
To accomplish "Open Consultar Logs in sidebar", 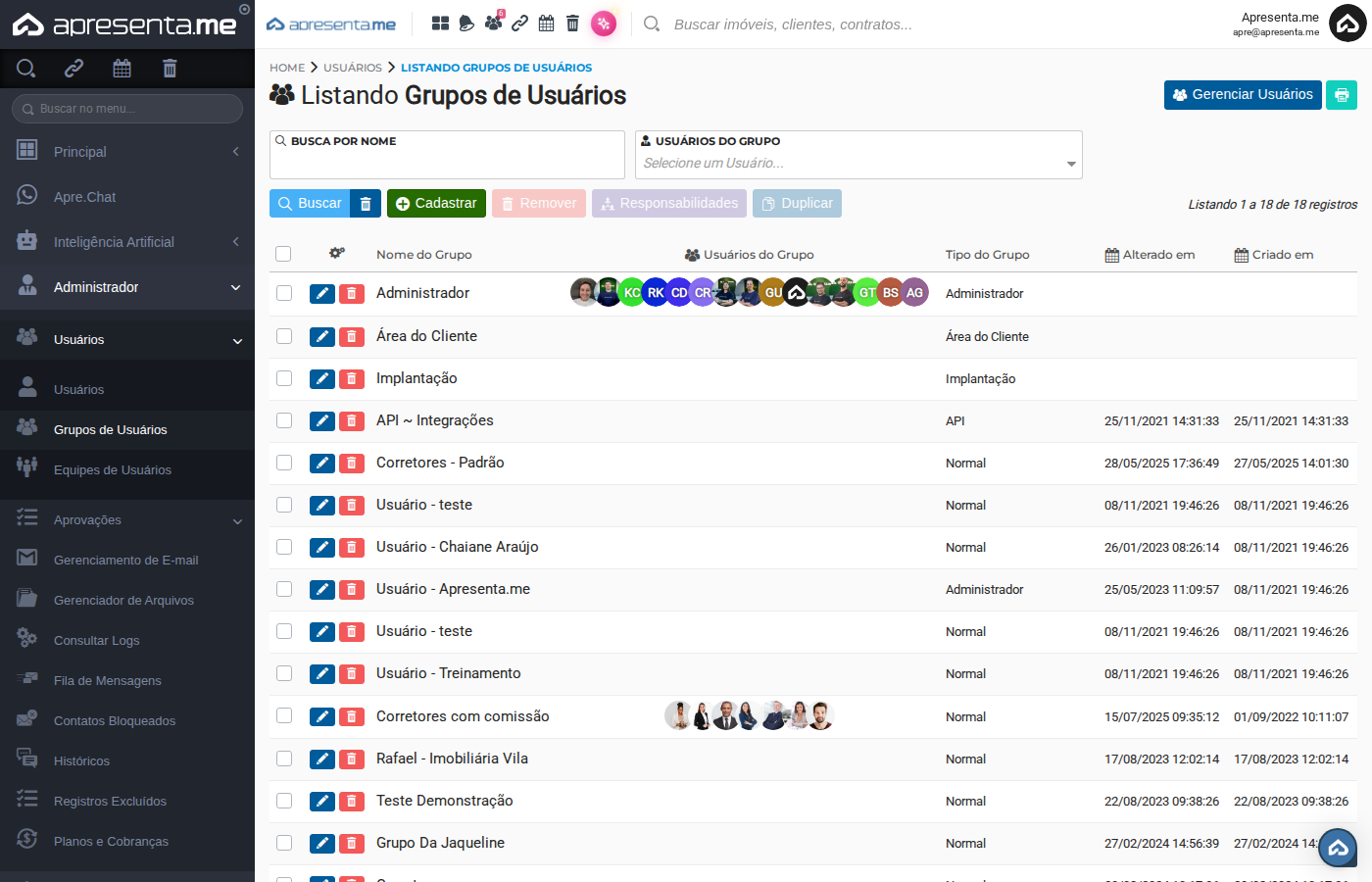I will (x=127, y=641).
